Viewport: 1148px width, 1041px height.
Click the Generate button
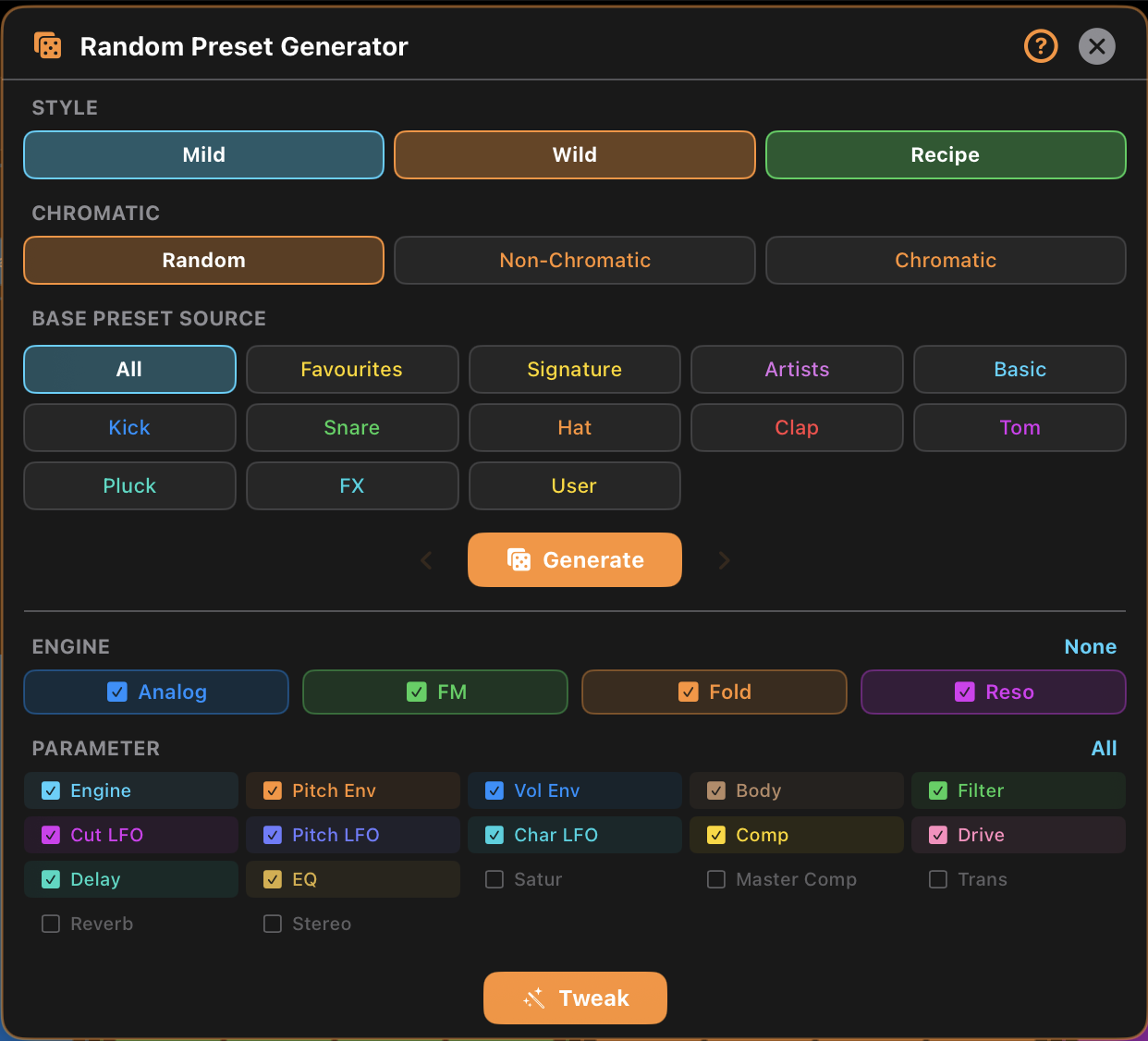point(575,559)
